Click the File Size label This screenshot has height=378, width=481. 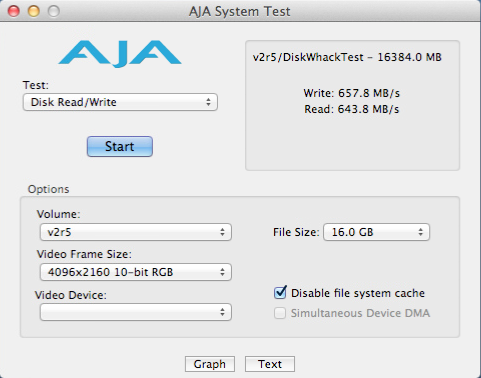pos(296,232)
